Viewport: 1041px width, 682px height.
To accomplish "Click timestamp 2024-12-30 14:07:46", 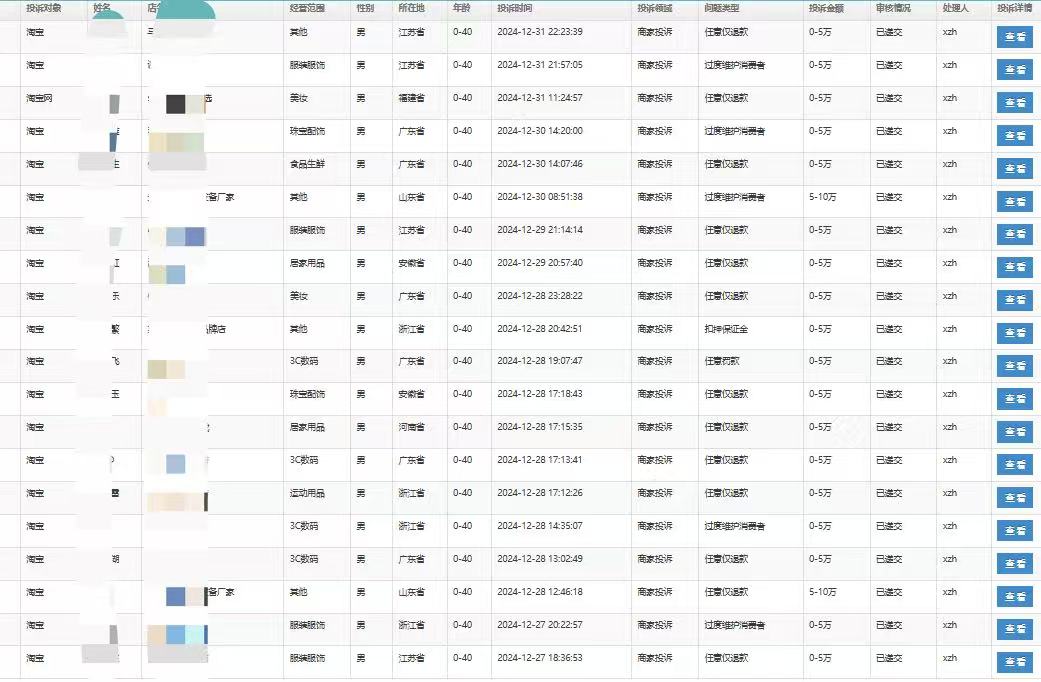I will 540,163.
